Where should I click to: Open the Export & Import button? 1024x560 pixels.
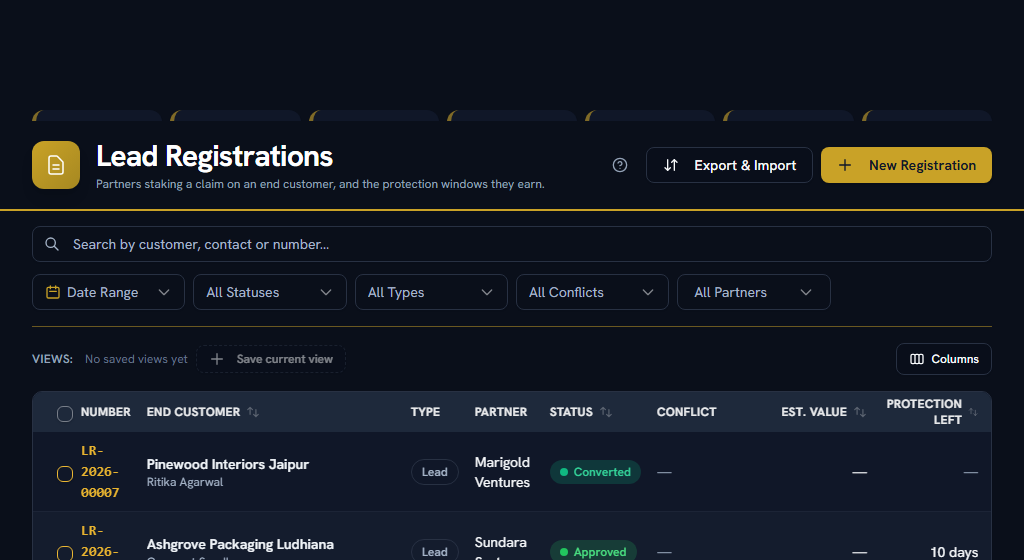pyautogui.click(x=729, y=165)
